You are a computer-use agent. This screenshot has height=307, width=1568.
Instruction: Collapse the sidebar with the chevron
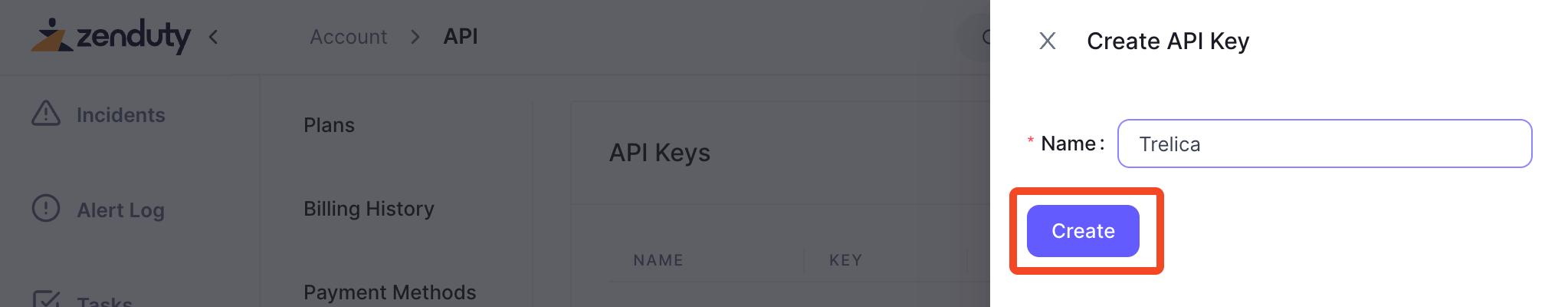(214, 37)
